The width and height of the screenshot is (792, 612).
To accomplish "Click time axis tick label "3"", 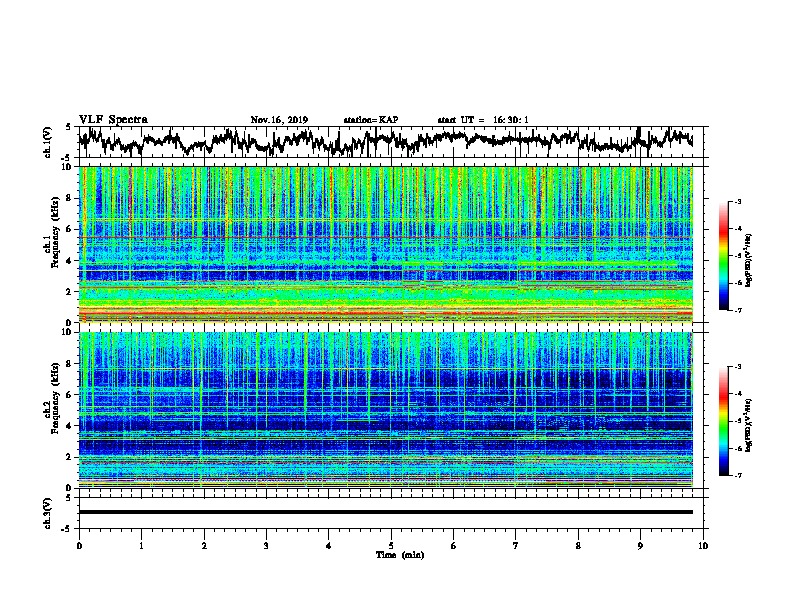I will coord(266,546).
